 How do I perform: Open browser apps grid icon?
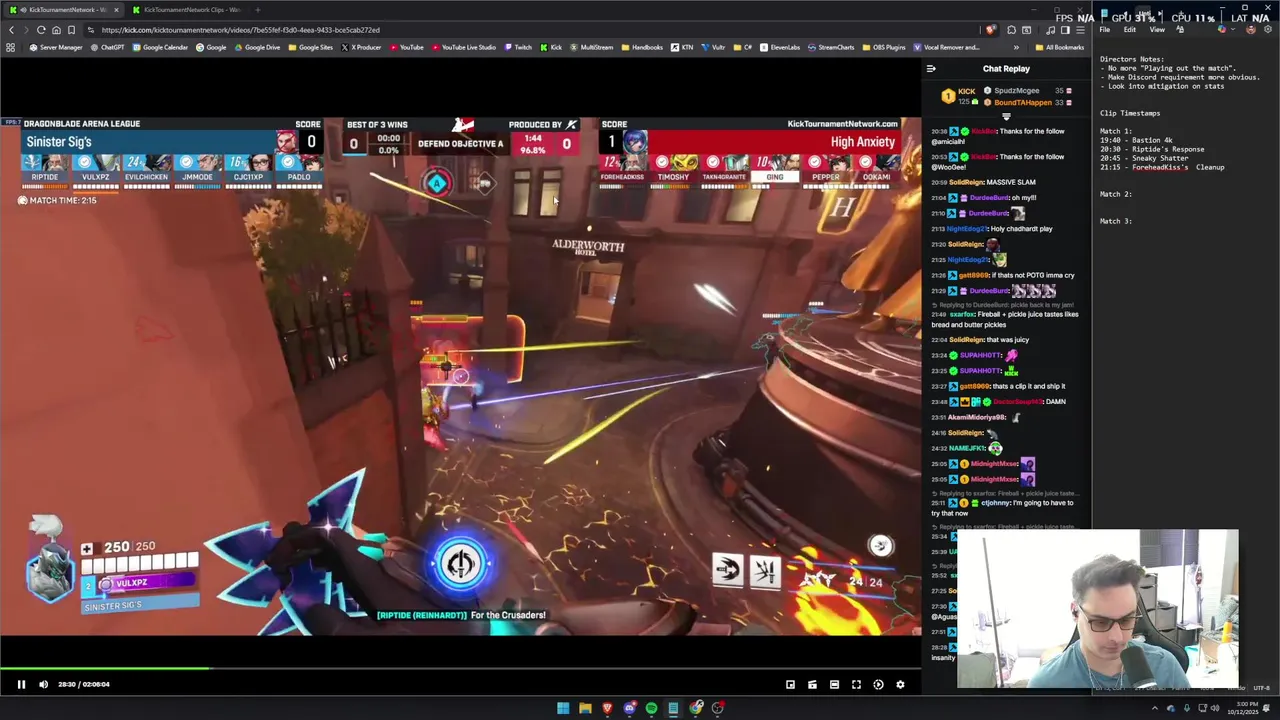[11, 47]
